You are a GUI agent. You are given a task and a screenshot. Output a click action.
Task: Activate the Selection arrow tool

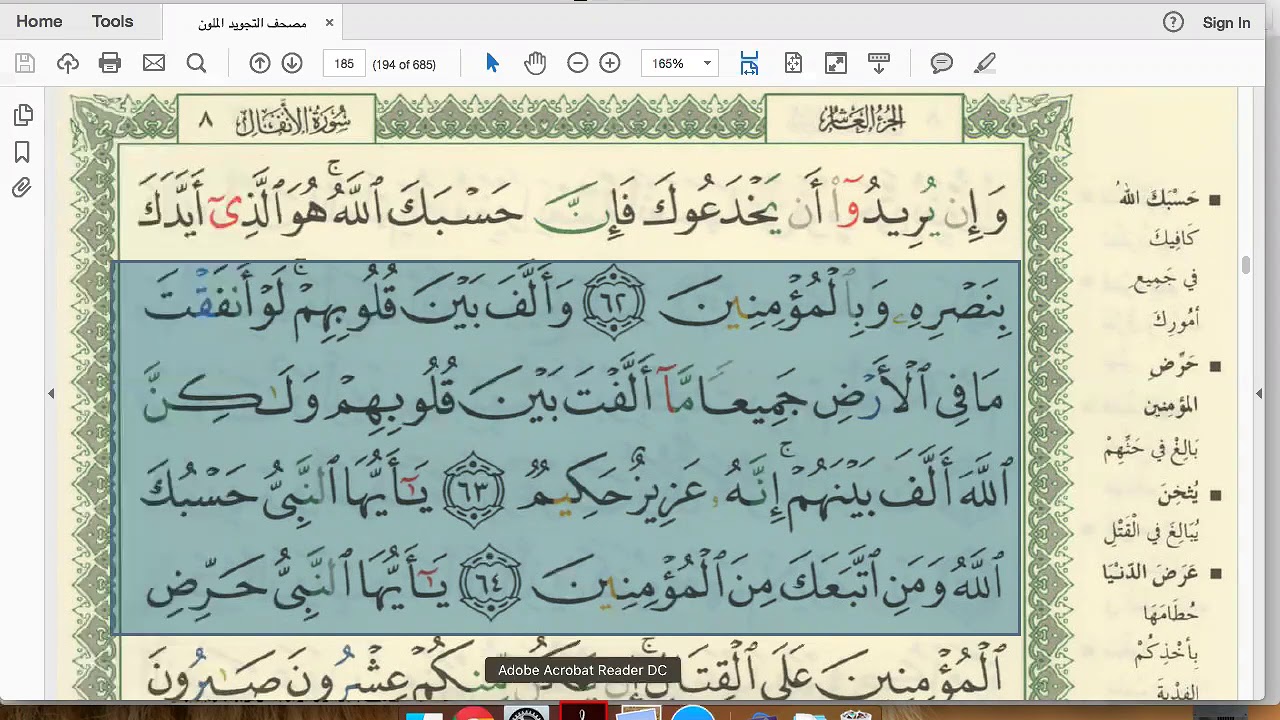(x=492, y=63)
